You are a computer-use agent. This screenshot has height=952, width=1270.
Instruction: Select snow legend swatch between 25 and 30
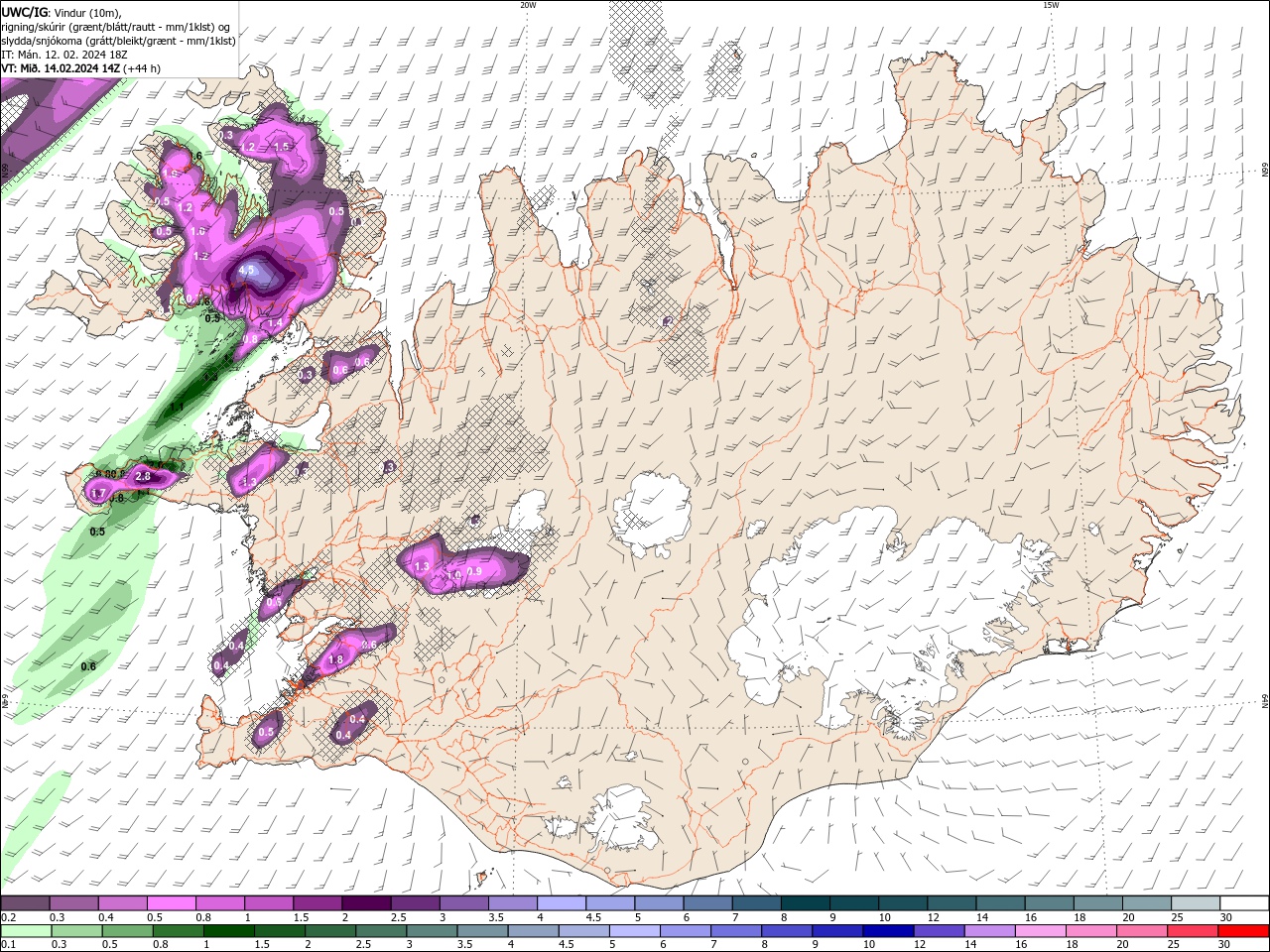pyautogui.click(x=1195, y=903)
